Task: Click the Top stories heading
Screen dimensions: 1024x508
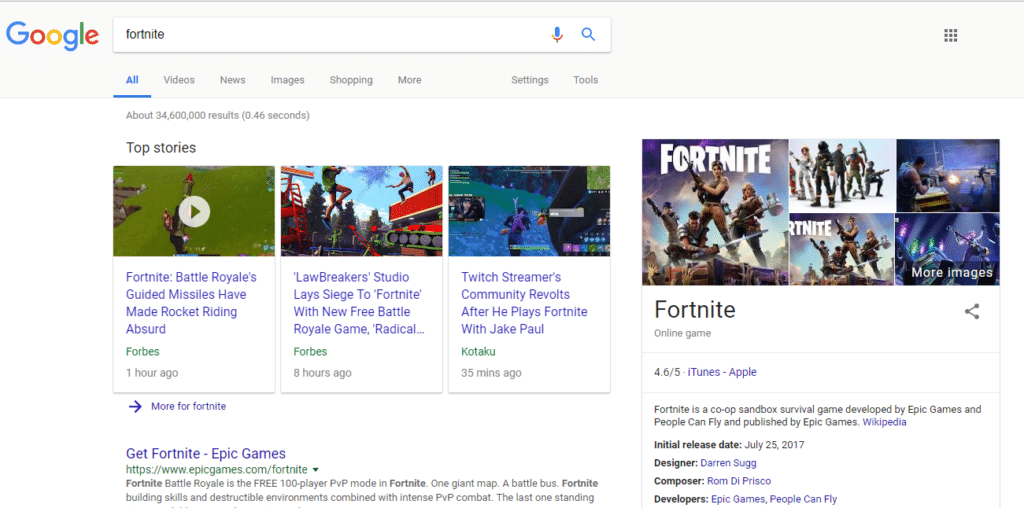Action: pos(161,148)
